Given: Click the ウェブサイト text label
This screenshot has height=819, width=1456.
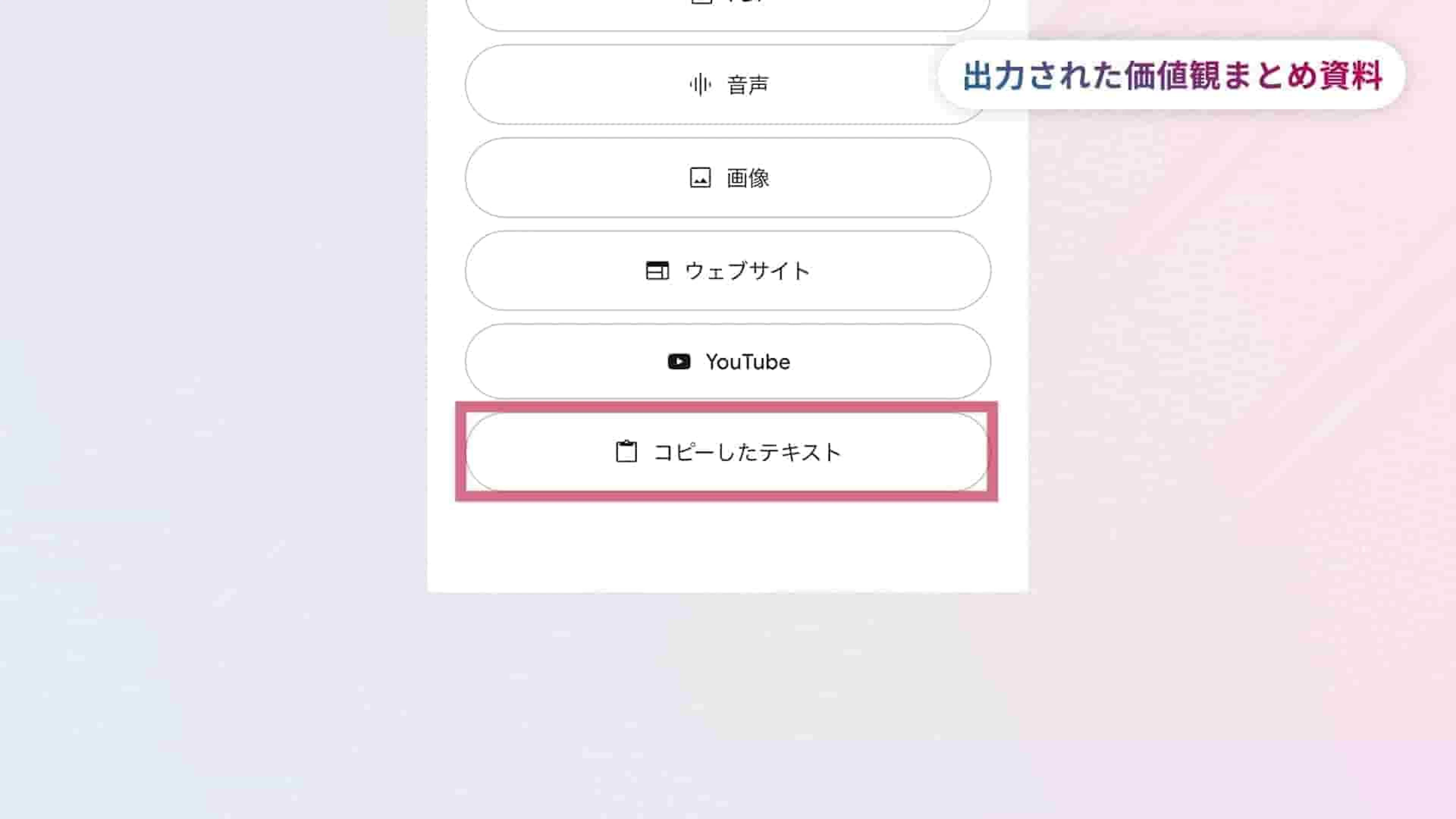Looking at the screenshot, I should [x=748, y=271].
